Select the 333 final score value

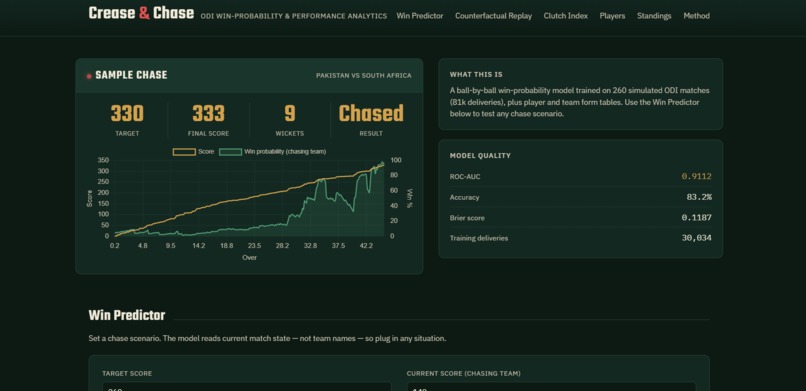tap(208, 114)
